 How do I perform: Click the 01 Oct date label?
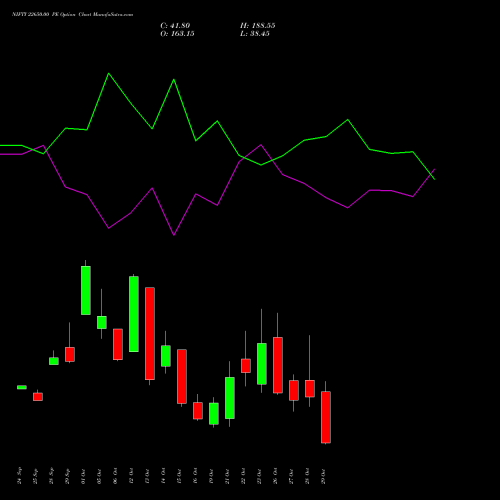click(84, 476)
